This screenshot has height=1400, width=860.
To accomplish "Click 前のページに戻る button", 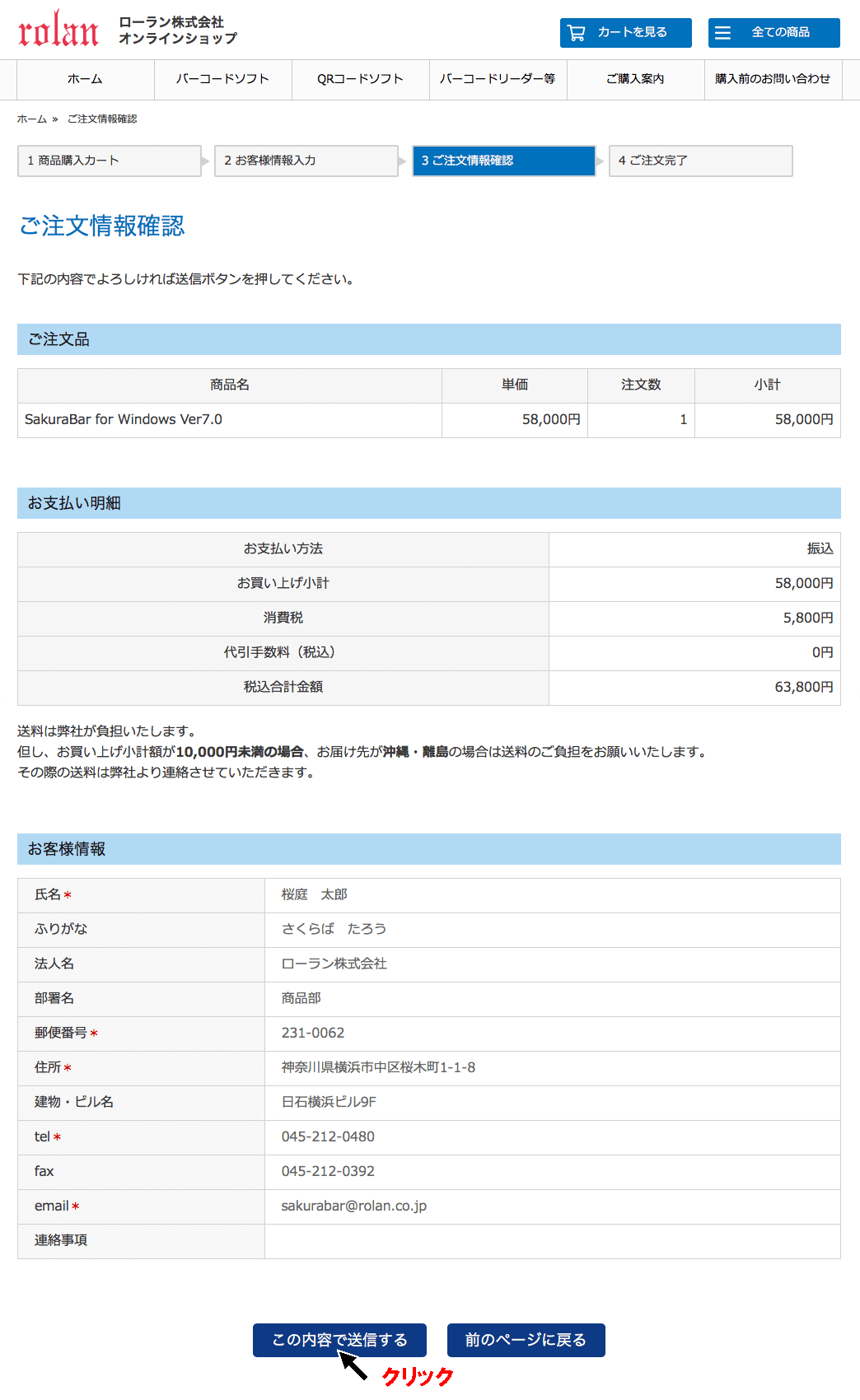I will (x=526, y=1340).
